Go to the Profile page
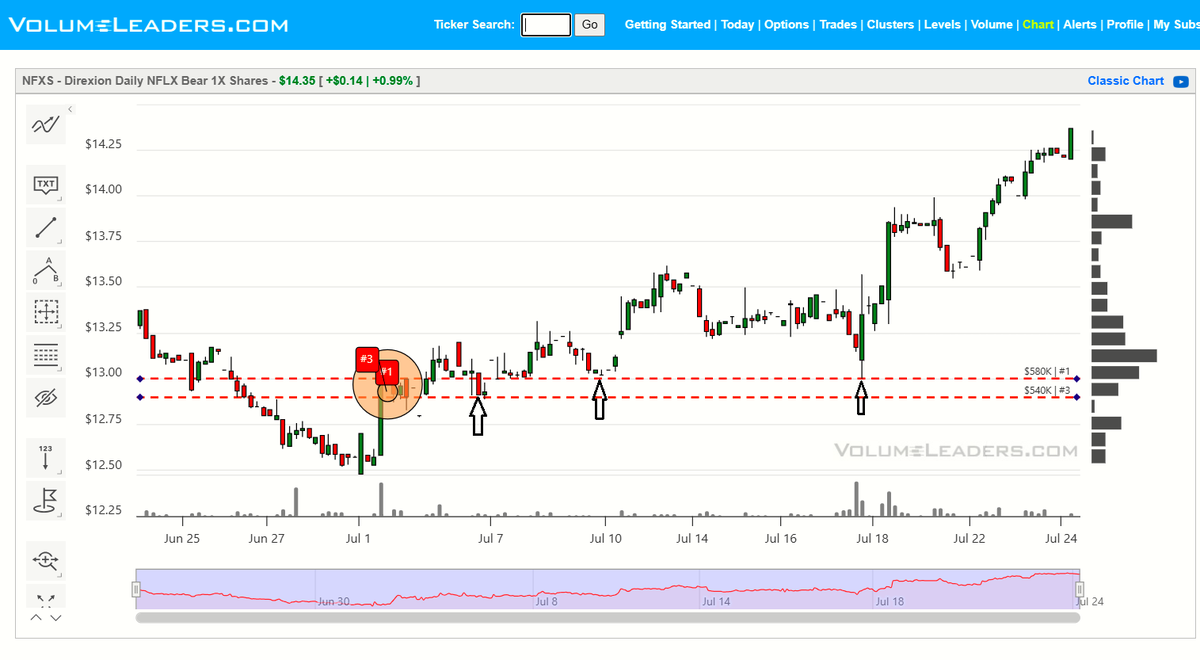This screenshot has height=660, width=1200. coord(1124,24)
